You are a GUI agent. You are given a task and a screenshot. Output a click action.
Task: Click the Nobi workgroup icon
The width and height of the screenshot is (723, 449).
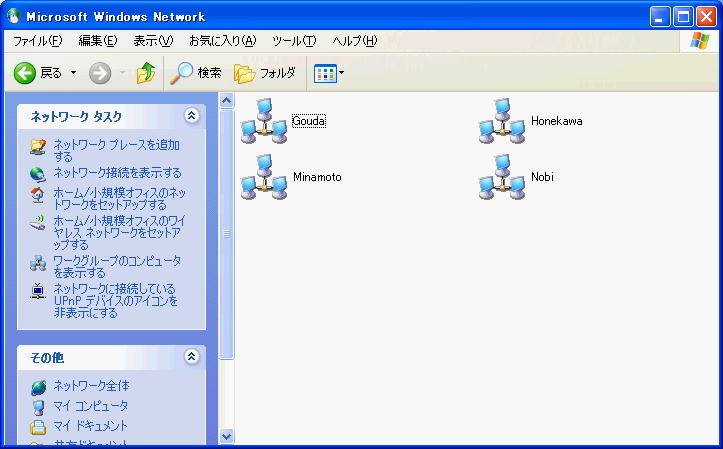502,177
